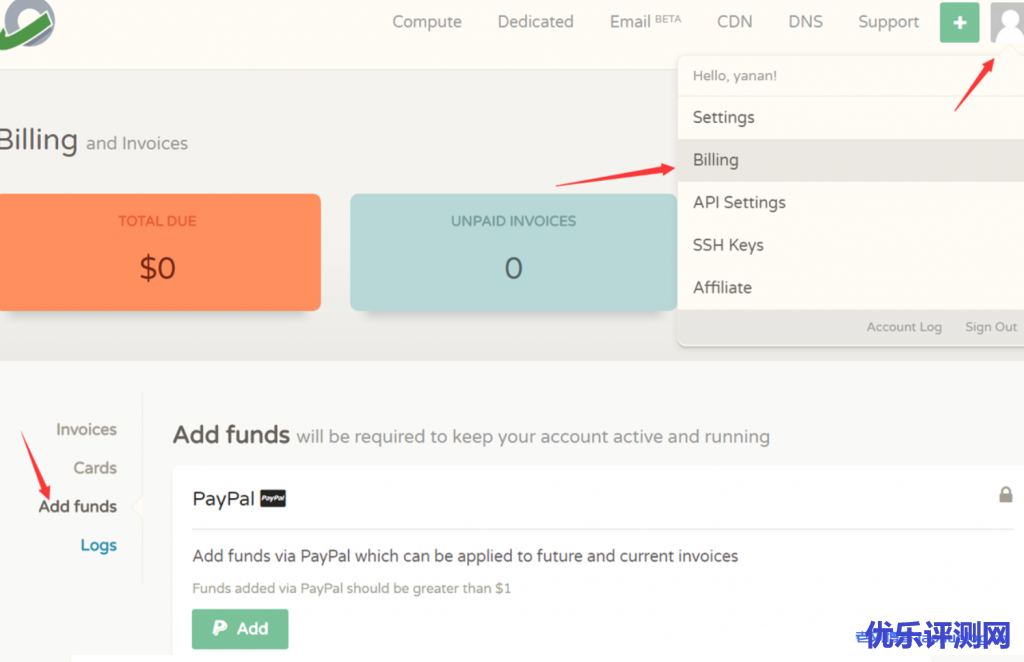Open Affiliate from user menu
1024x662 pixels.
[722, 287]
